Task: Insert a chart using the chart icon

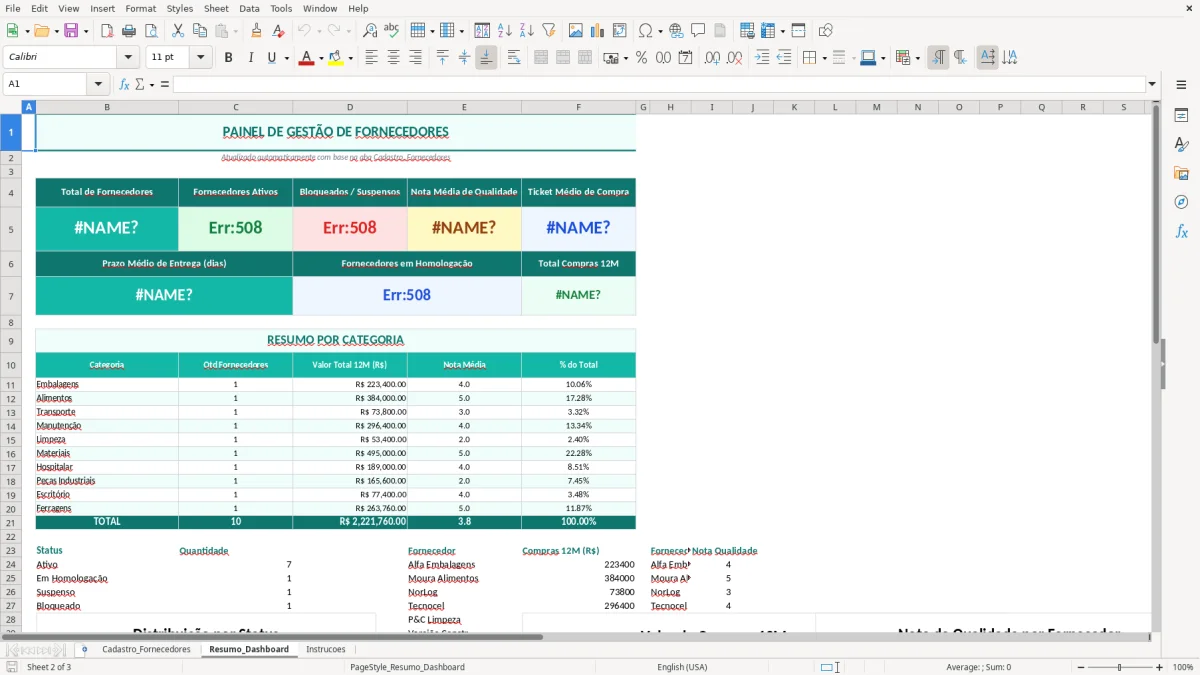Action: (x=598, y=31)
